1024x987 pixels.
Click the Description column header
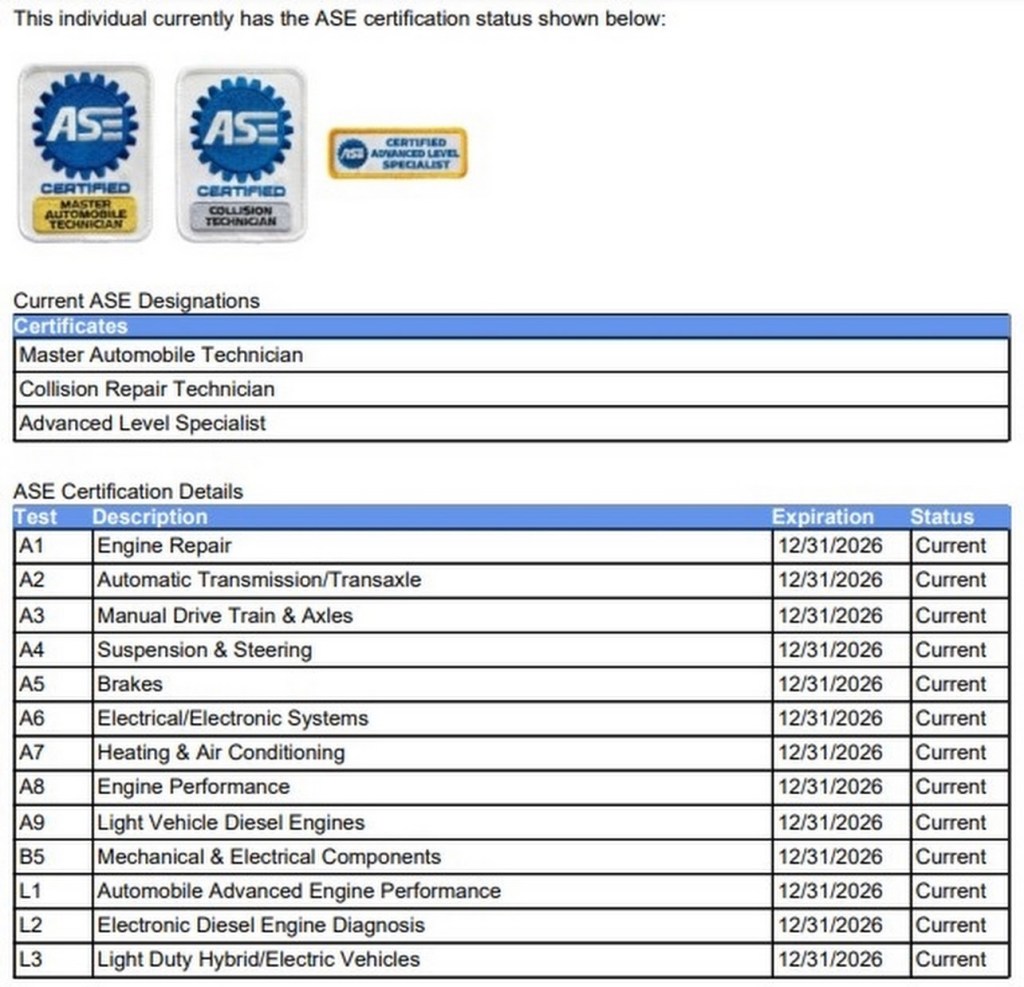150,517
